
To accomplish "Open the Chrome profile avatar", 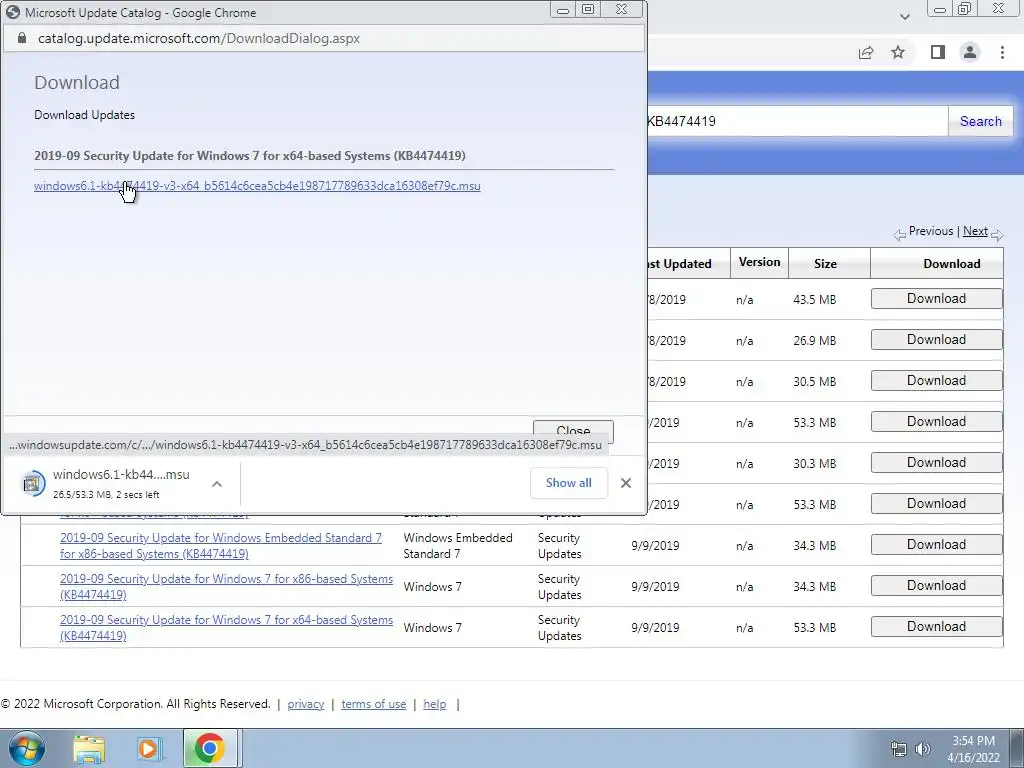I will click(970, 52).
